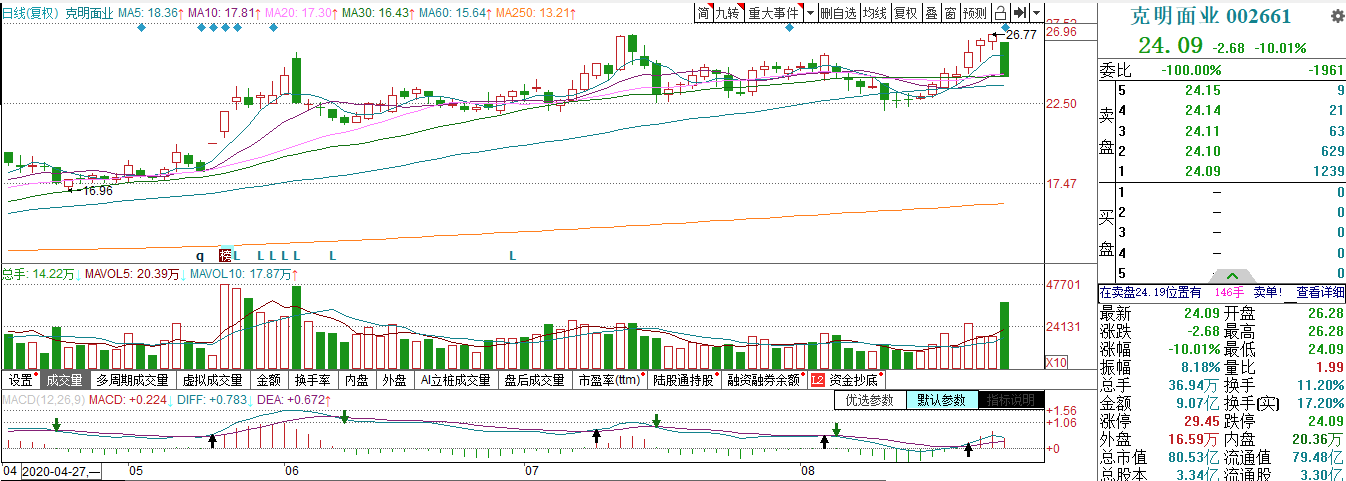Click the 换手(实) 17.20% value
Image resolution: width=1346 pixels, height=481 pixels.
coord(1320,403)
